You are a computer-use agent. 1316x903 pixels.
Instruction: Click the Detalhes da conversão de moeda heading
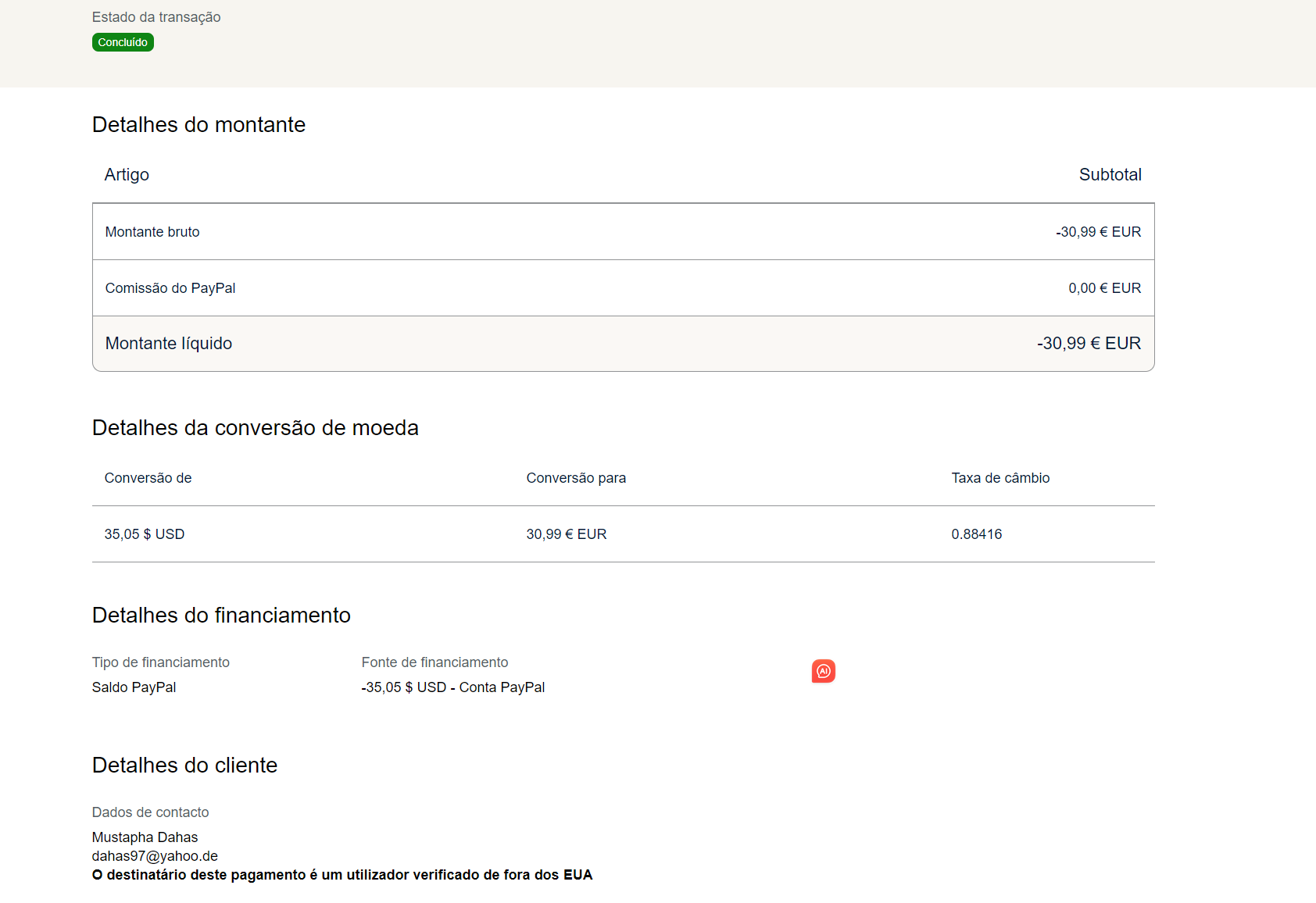pyautogui.click(x=256, y=428)
